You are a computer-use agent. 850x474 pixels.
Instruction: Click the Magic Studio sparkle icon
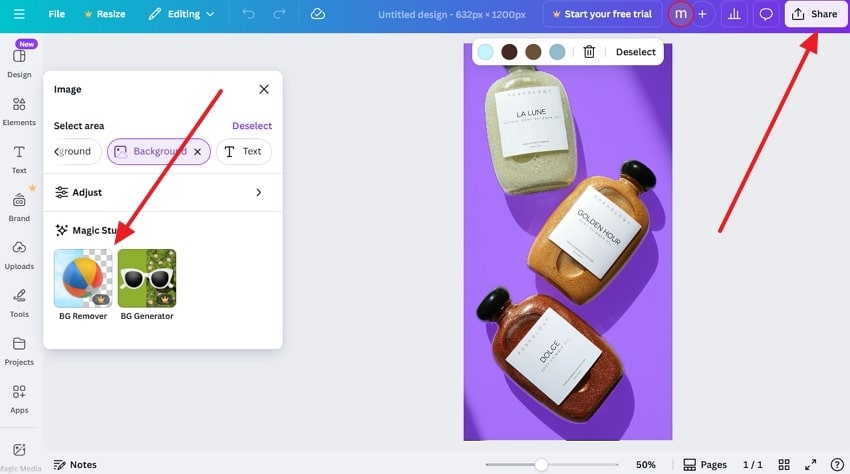61,230
